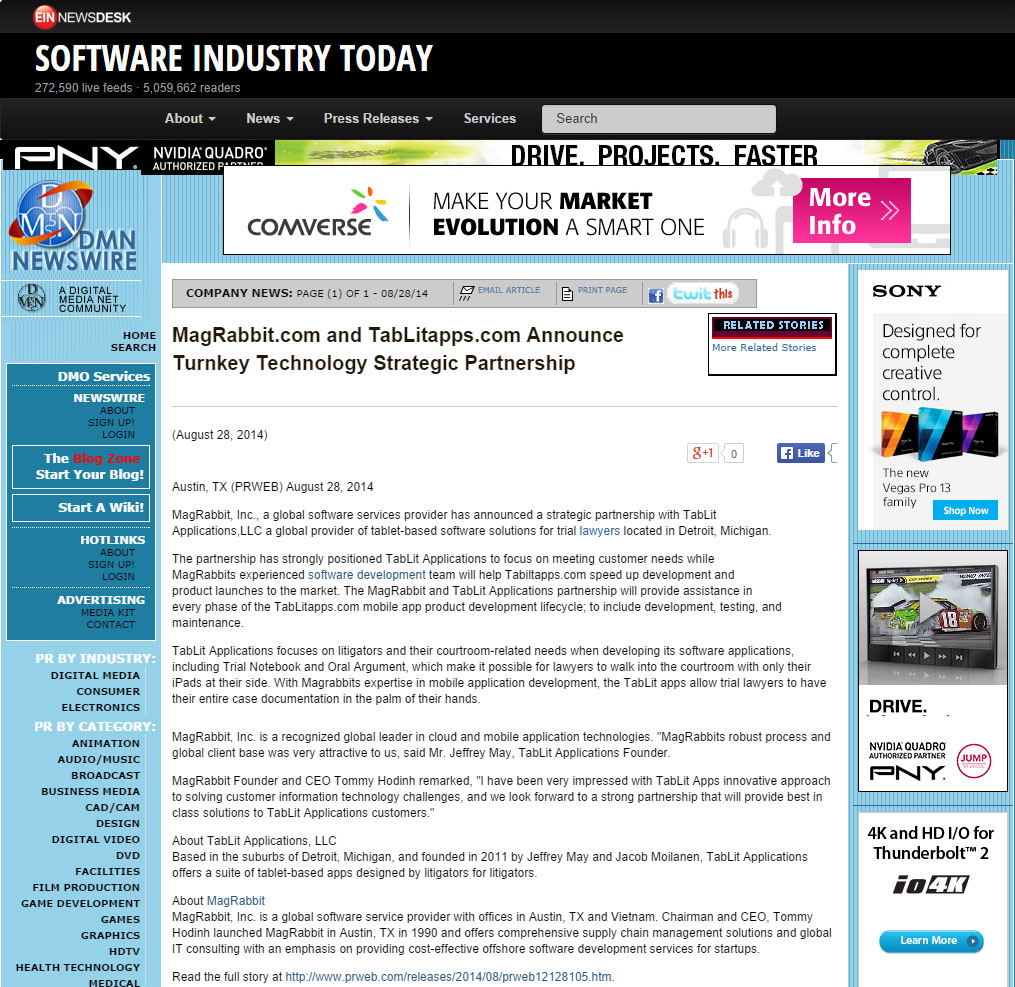Select CONSUMER ELECTRONICS industry category
This screenshot has width=1015, height=987.
[x=101, y=700]
